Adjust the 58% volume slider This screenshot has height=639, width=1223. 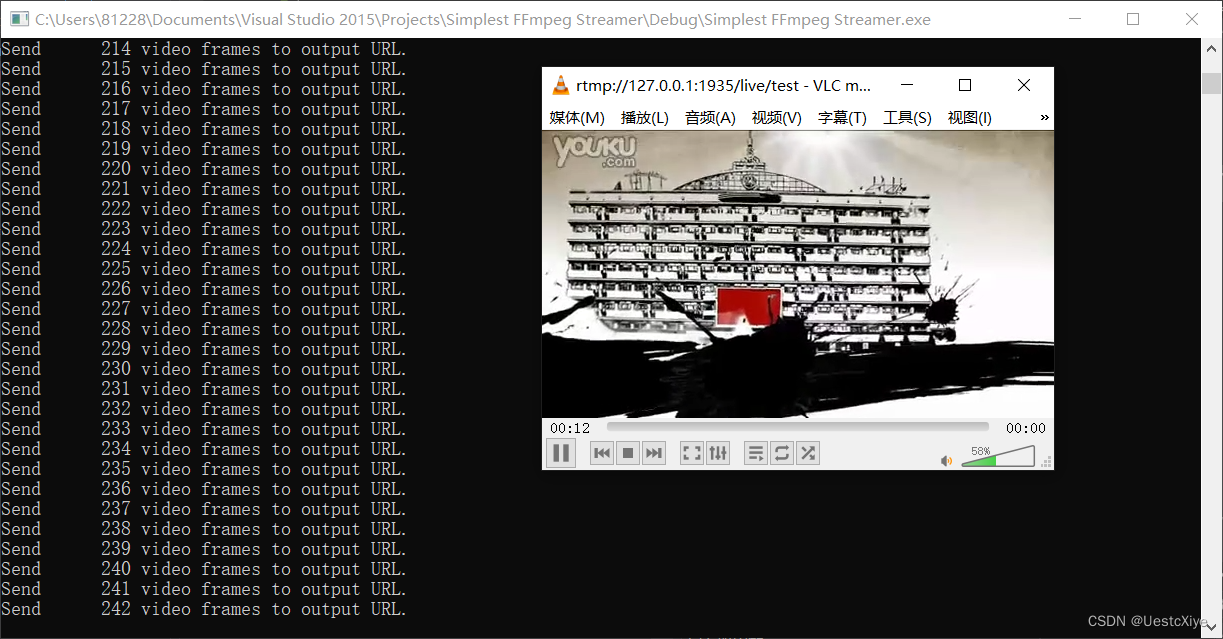point(998,457)
